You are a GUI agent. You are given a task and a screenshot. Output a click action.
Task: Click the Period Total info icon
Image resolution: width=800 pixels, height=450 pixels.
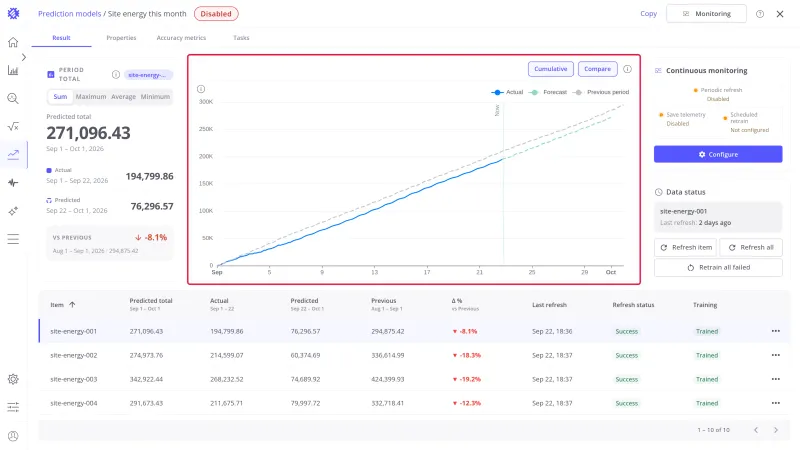pos(116,74)
